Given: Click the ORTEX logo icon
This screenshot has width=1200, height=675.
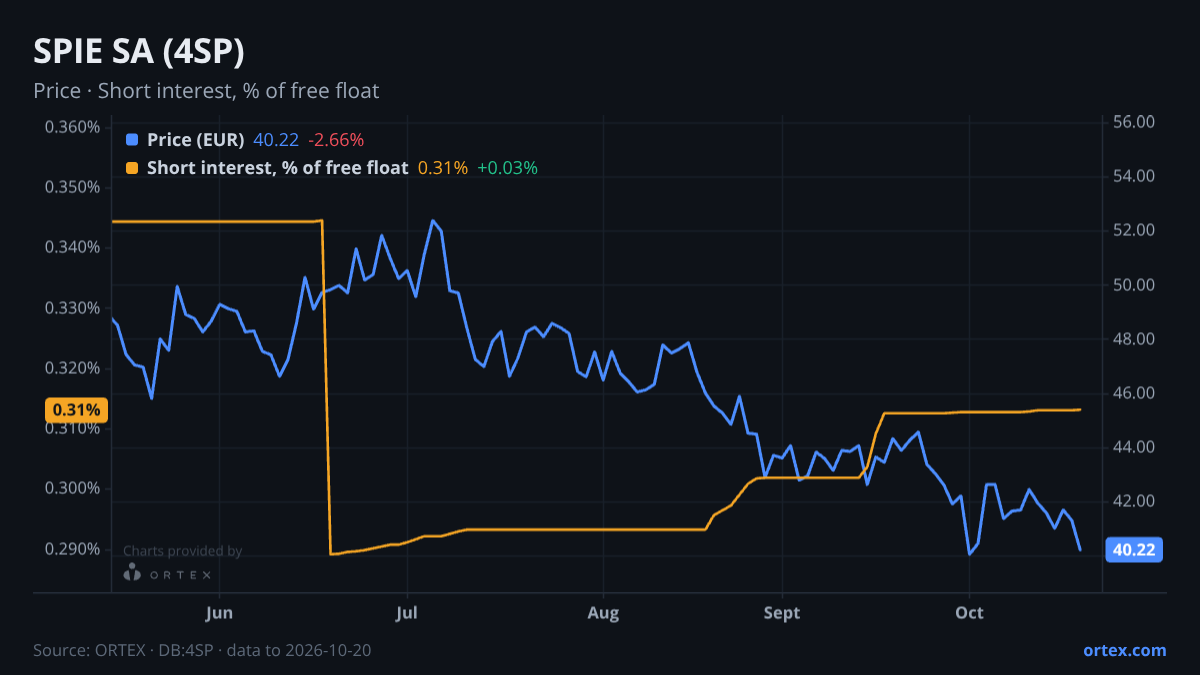Looking at the screenshot, I should coord(131,573).
